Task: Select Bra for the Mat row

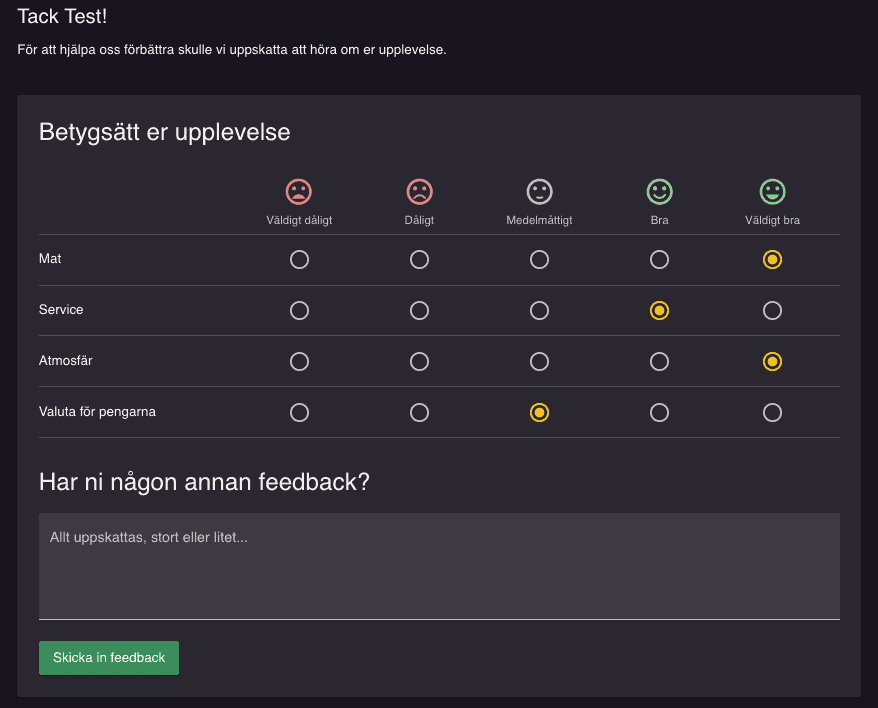Action: click(x=659, y=259)
